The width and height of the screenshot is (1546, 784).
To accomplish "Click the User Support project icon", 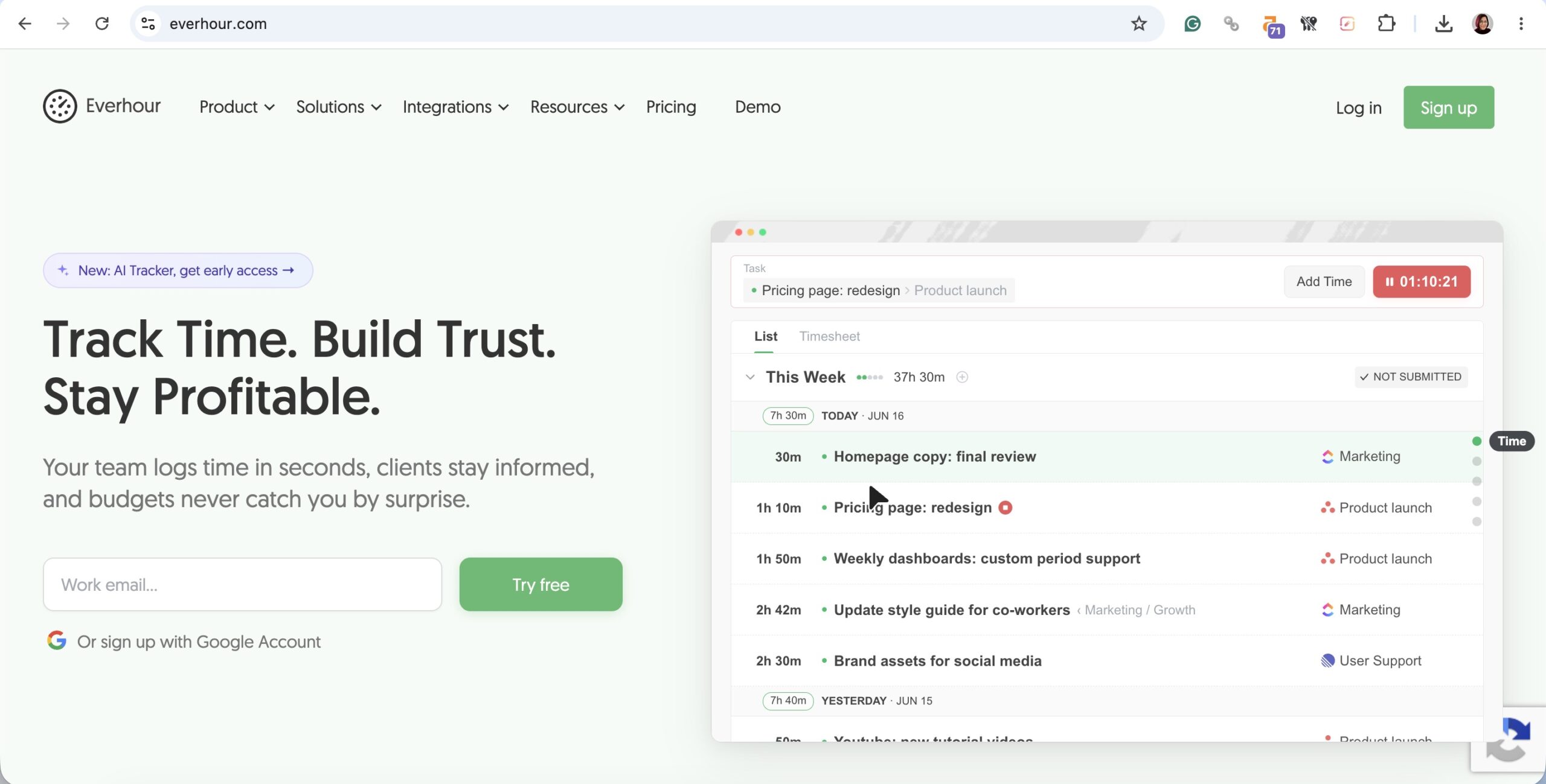I will [1327, 661].
